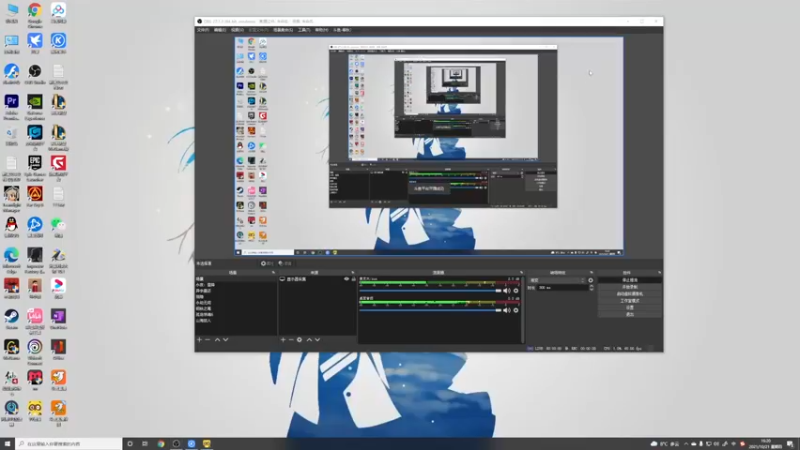The height and width of the screenshot is (450, 800).
Task: Select the Epic Games Launcher desktop icon
Action: click(35, 168)
